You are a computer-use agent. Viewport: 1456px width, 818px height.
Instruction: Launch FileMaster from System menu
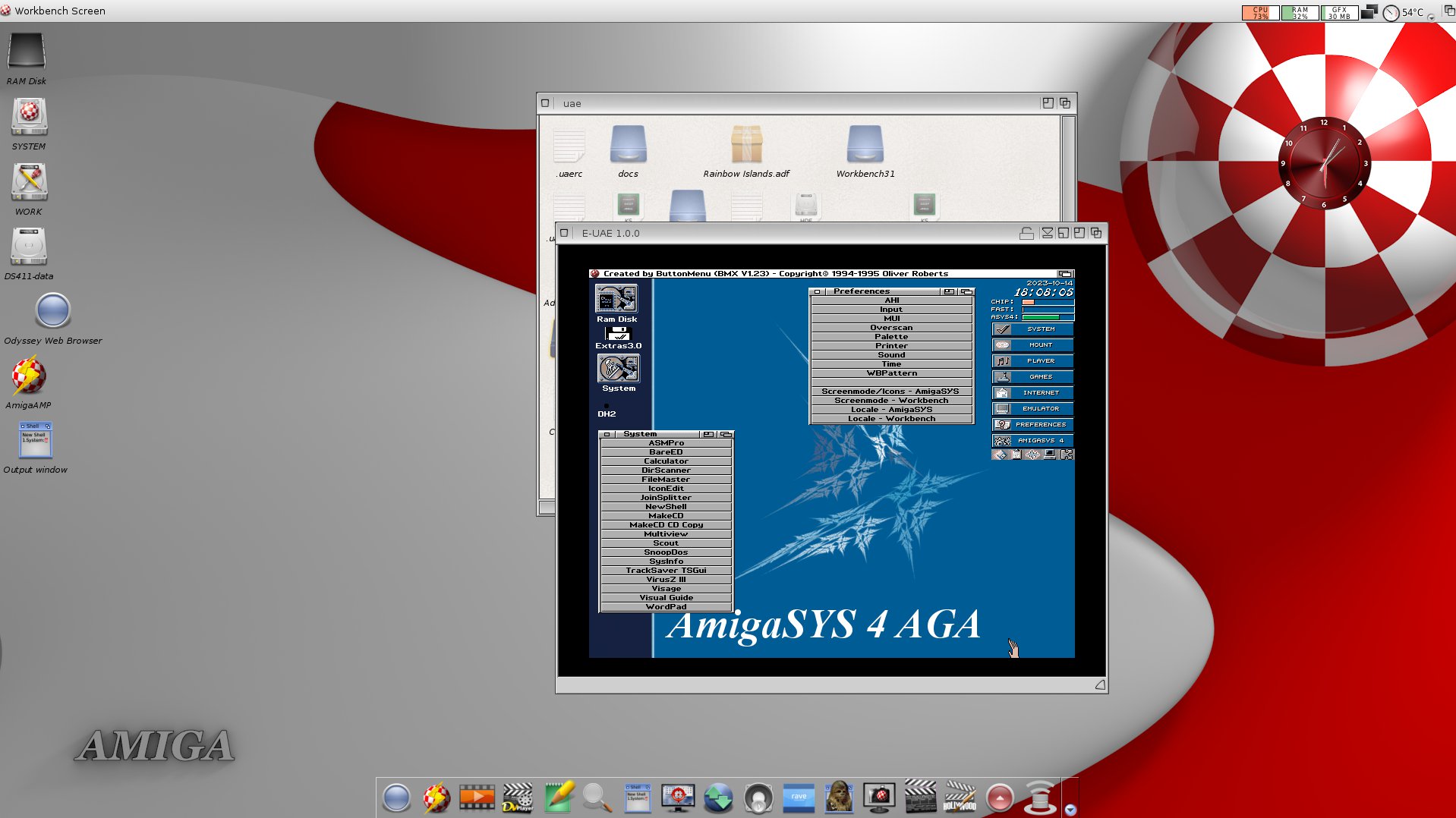point(666,480)
